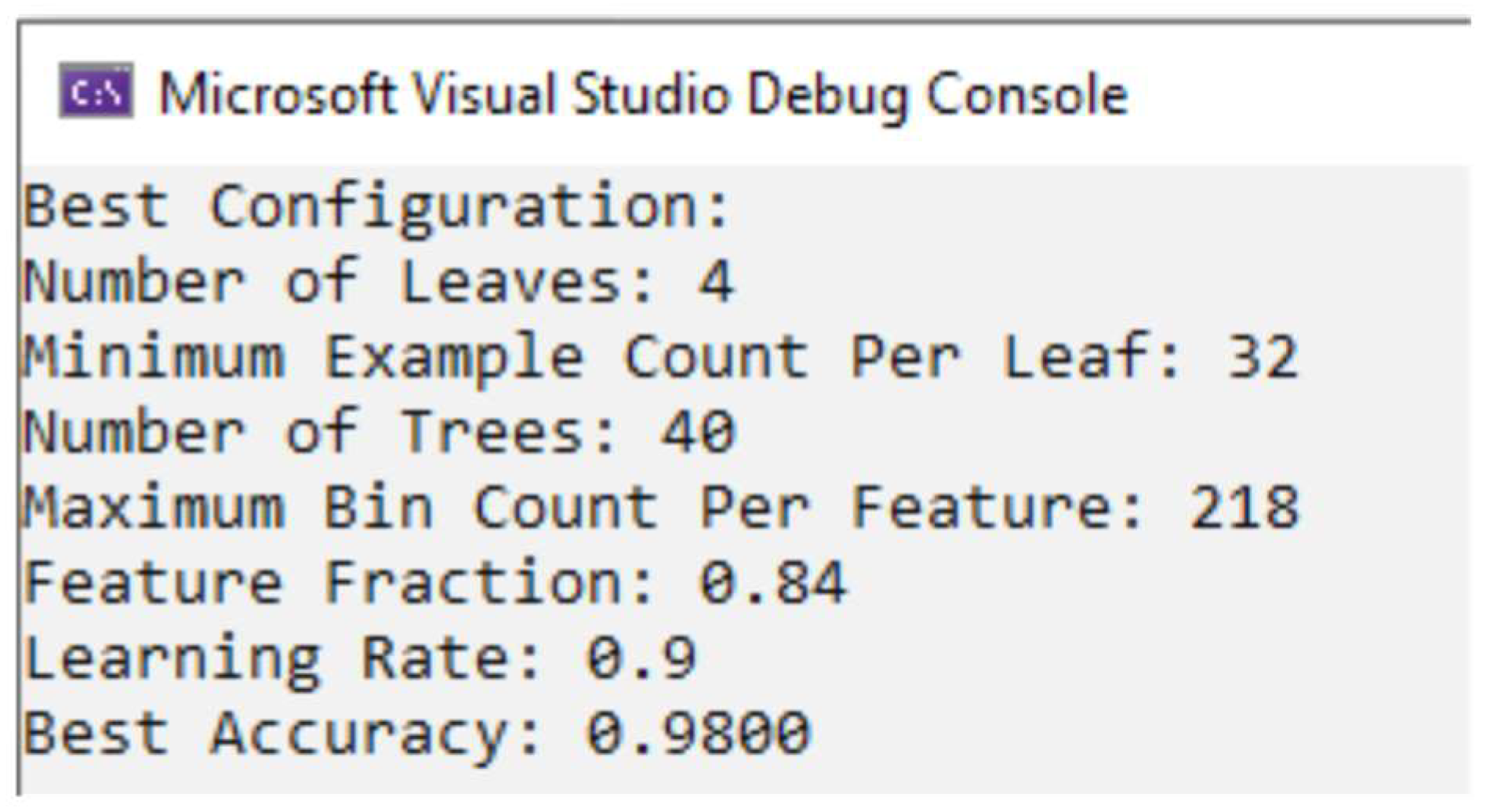Click the leaves value 4

pyautogui.click(x=717, y=282)
